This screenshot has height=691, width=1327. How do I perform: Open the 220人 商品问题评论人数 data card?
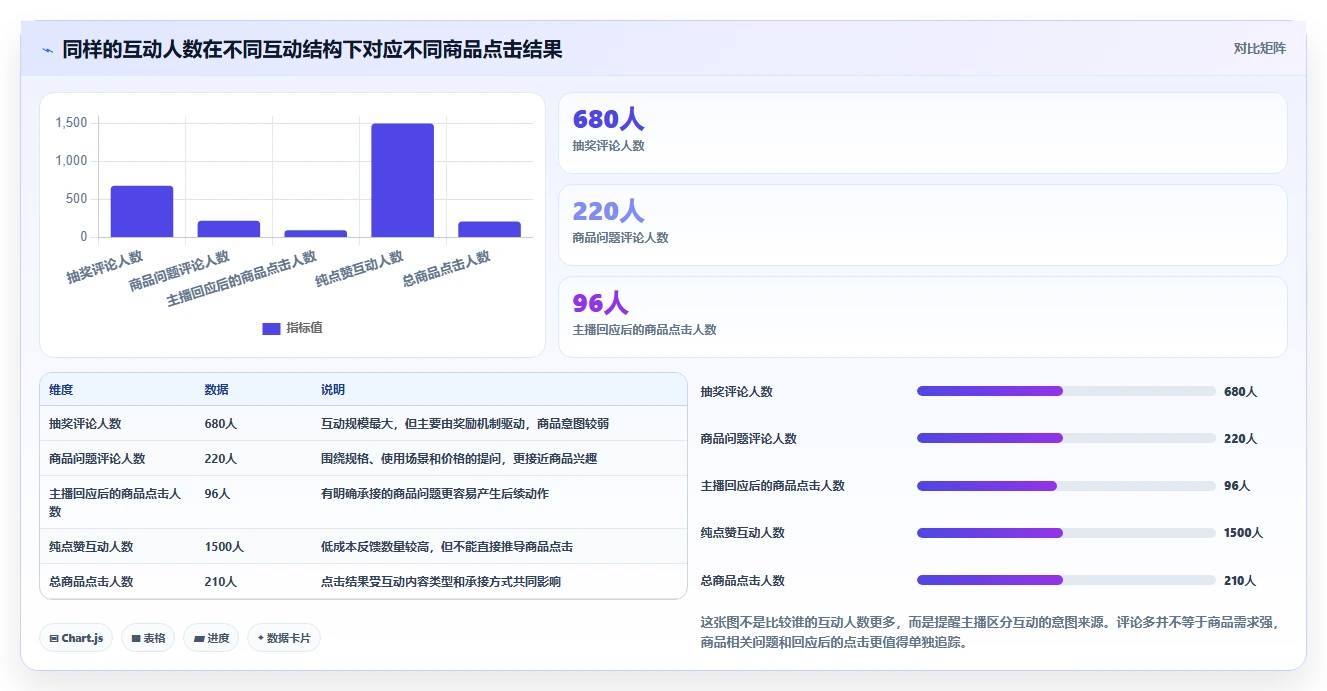click(922, 225)
